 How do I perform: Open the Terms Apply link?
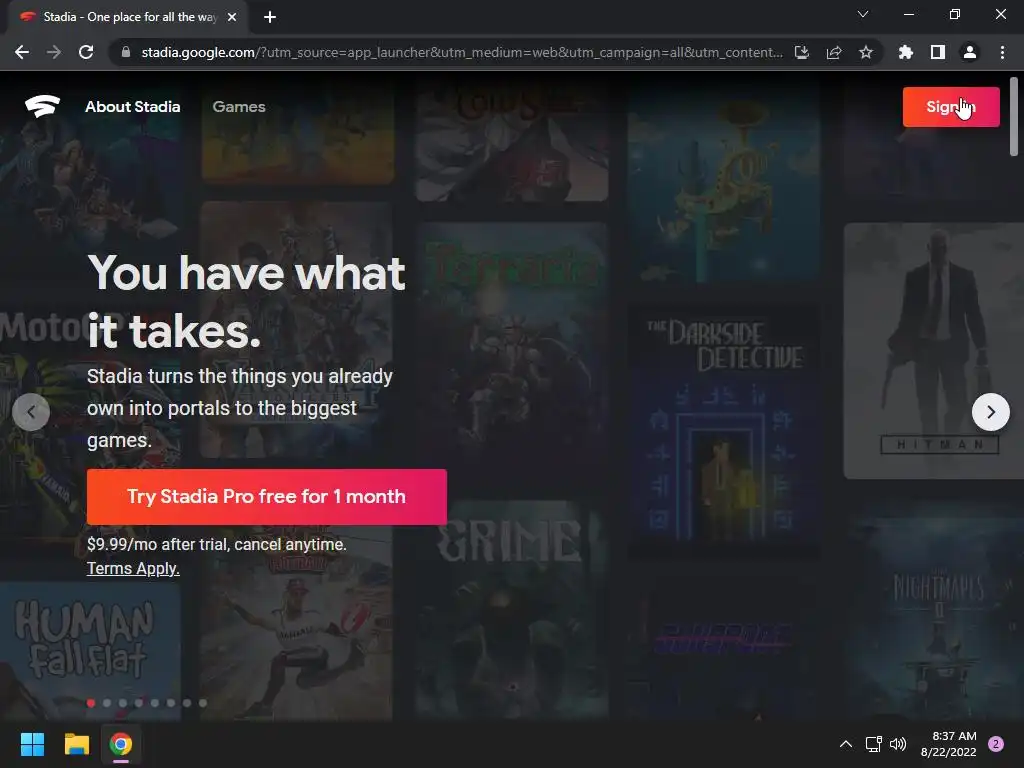(133, 568)
